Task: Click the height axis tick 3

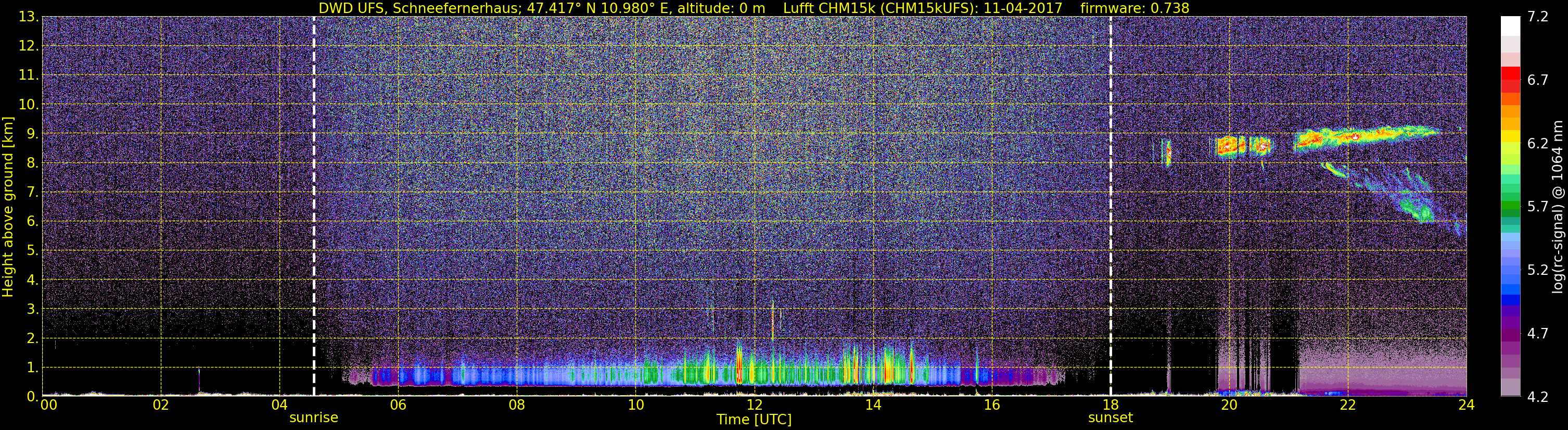Action: pos(32,309)
